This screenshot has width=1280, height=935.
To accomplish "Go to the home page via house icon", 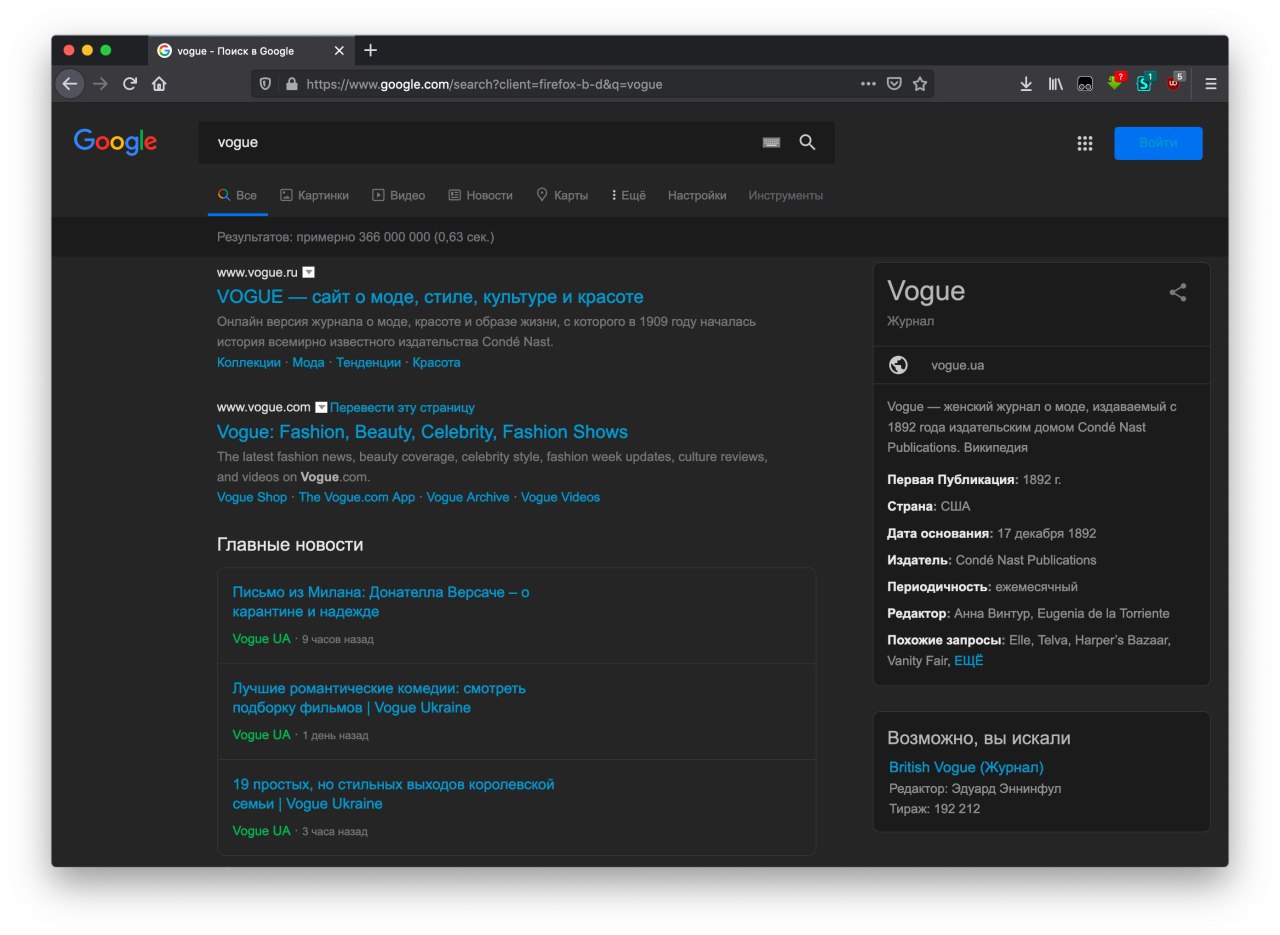I will (x=159, y=84).
